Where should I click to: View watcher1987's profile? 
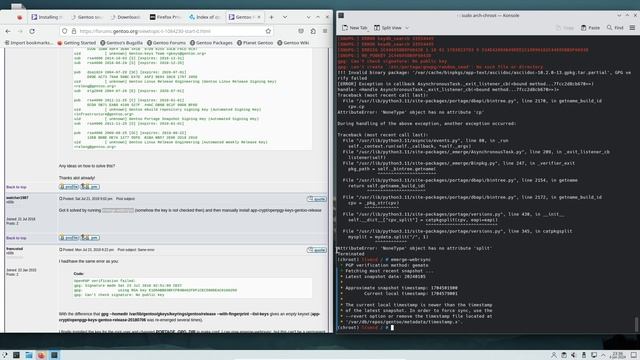click(x=69, y=238)
